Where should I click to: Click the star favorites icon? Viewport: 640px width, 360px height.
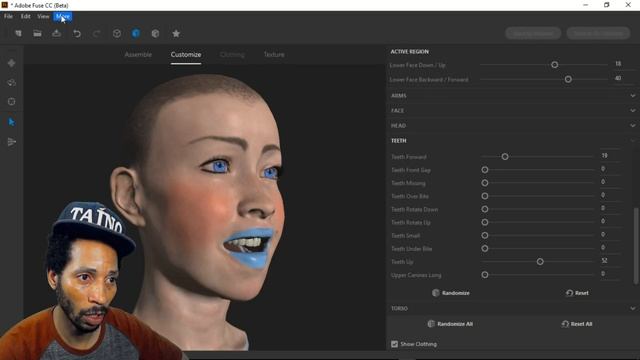coord(176,33)
